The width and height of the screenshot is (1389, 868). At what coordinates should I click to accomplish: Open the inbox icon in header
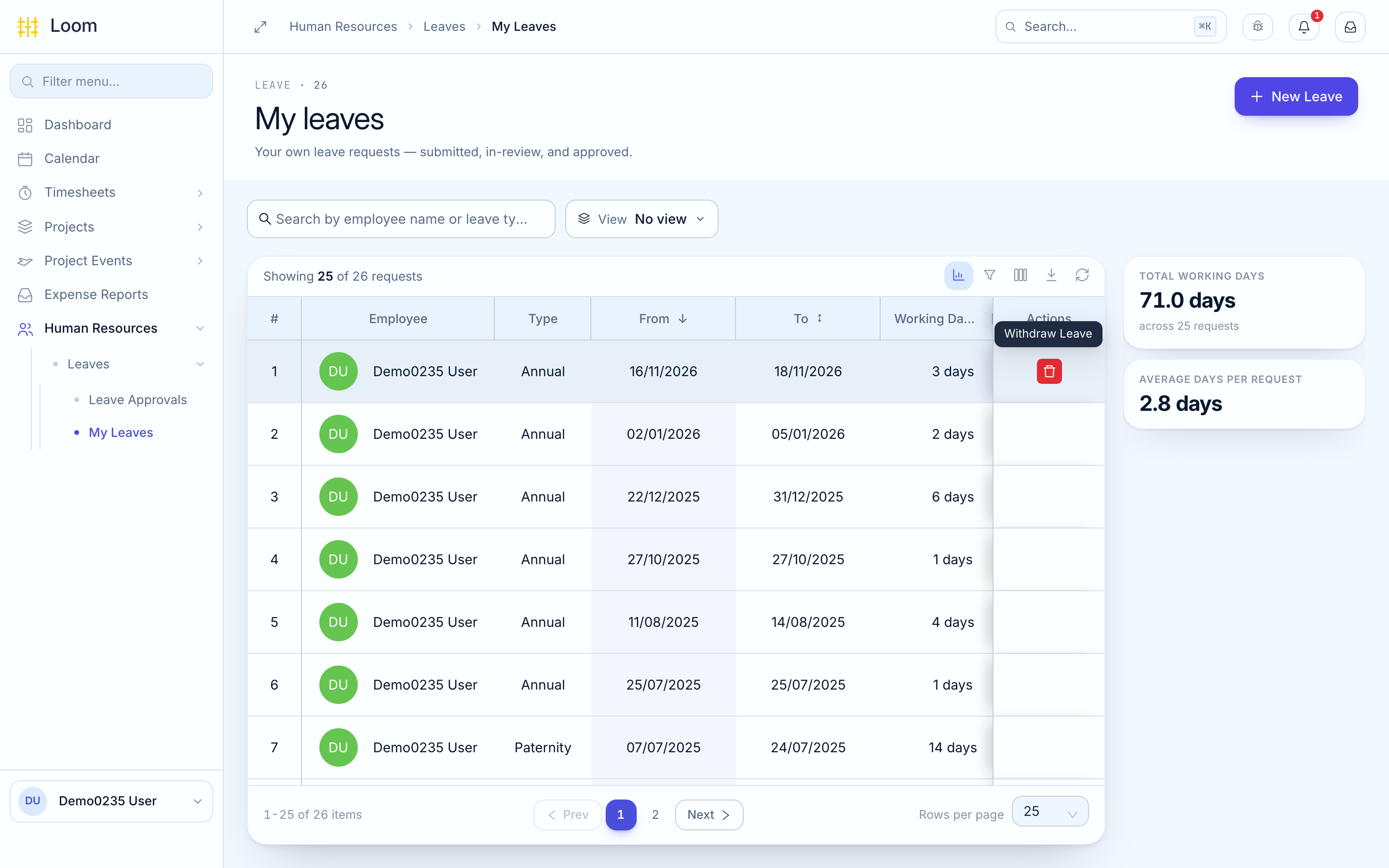[x=1350, y=27]
